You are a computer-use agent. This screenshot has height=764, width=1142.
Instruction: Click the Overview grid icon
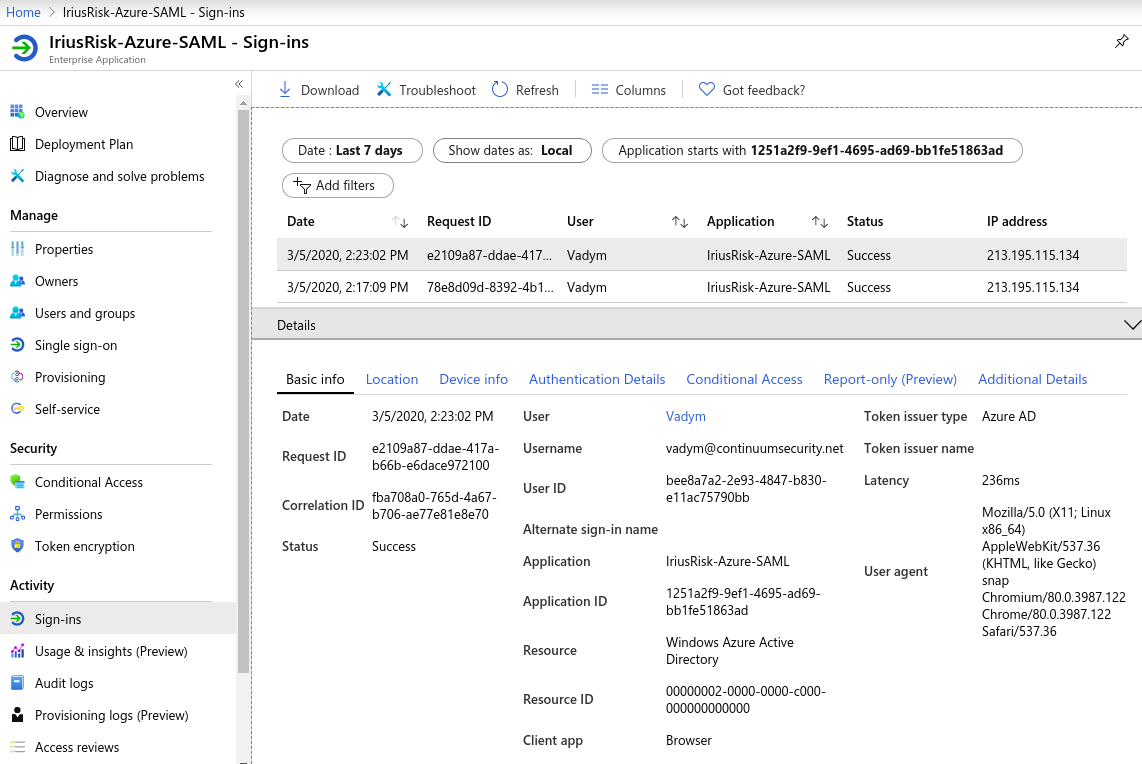[x=17, y=112]
